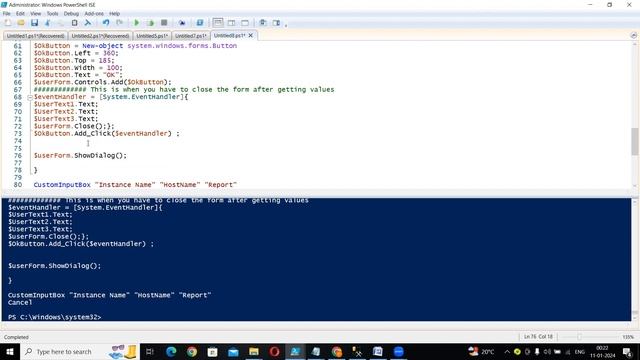Create a new script file

pos(8,23)
